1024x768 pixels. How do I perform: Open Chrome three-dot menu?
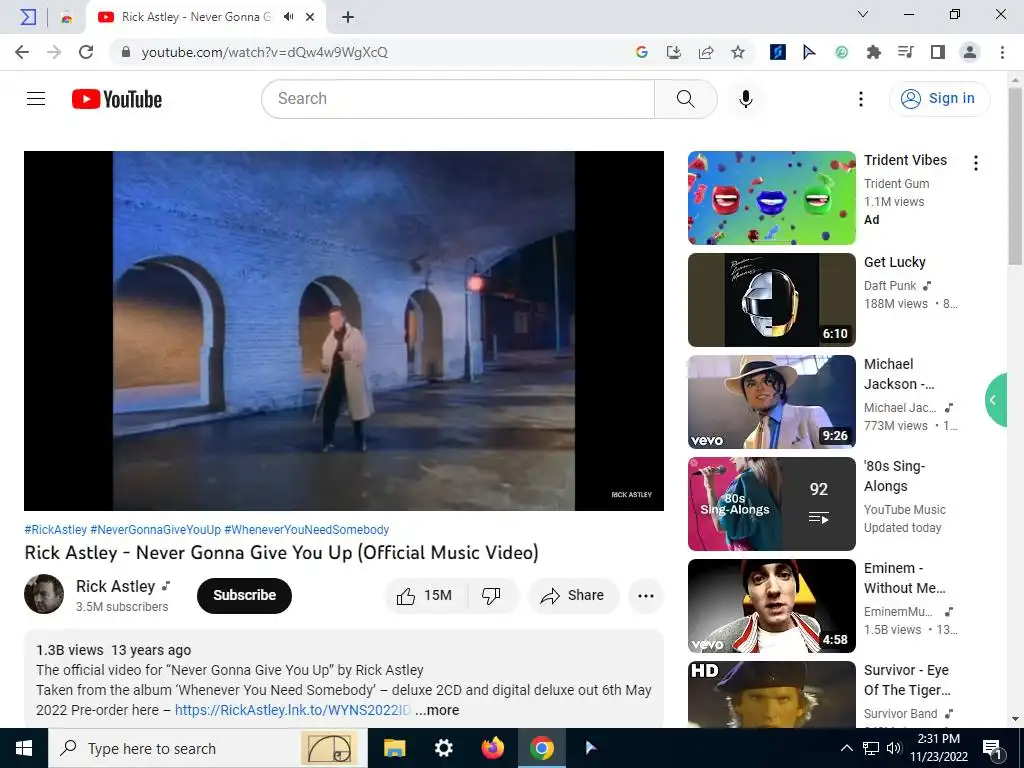pos(1002,52)
